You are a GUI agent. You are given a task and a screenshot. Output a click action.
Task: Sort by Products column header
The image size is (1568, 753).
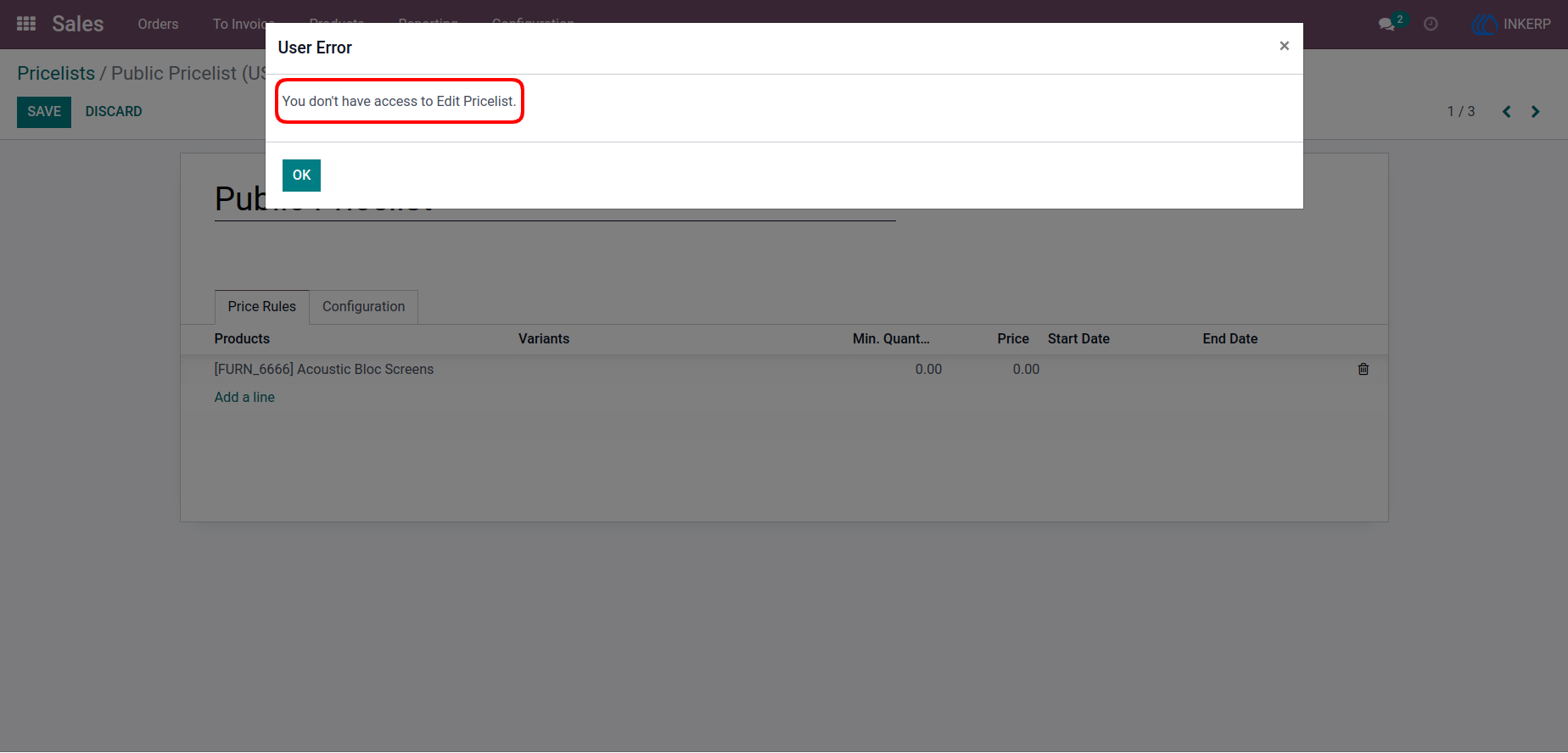(x=242, y=338)
